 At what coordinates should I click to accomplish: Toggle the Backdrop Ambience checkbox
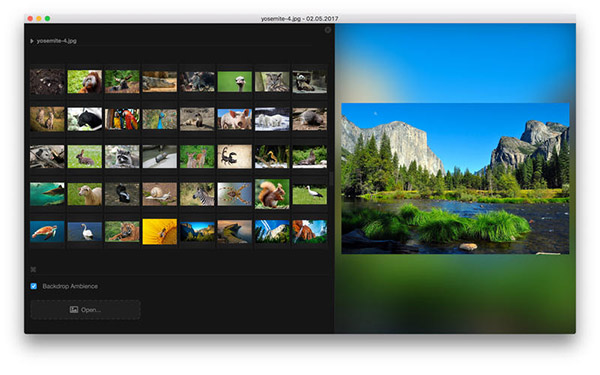(34, 286)
